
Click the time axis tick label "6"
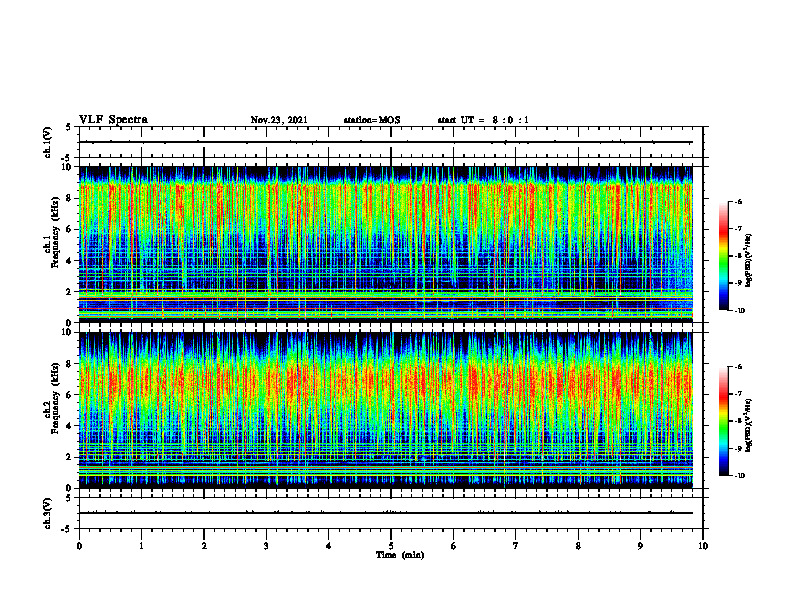point(454,546)
